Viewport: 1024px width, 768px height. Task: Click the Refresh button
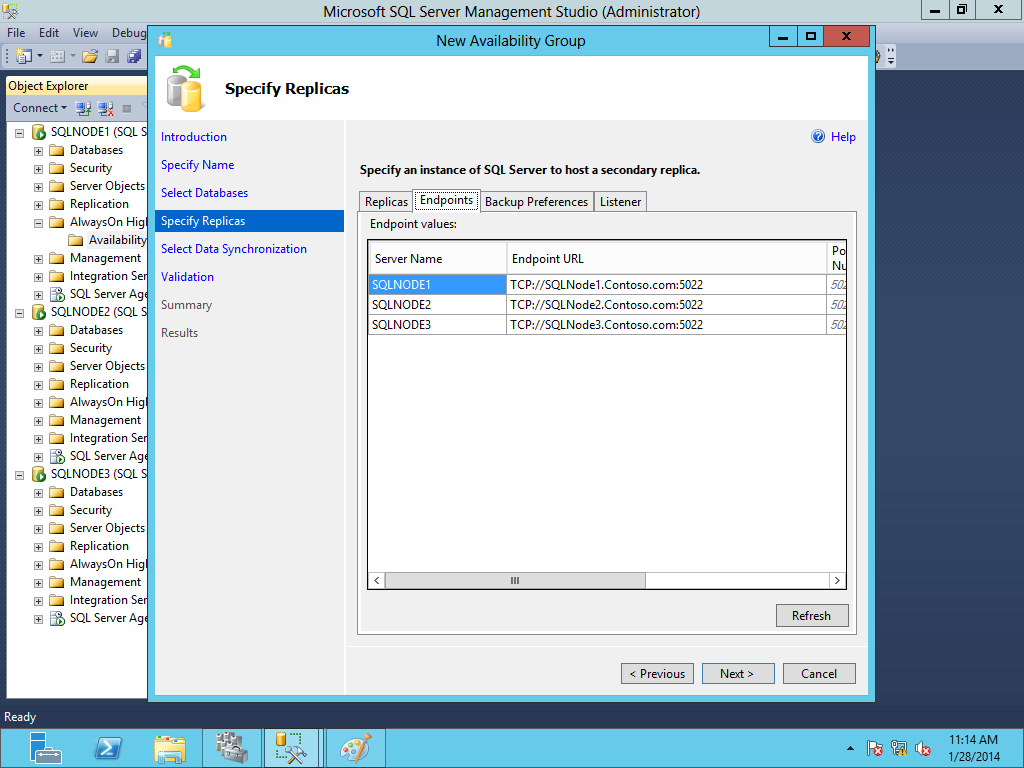click(812, 615)
